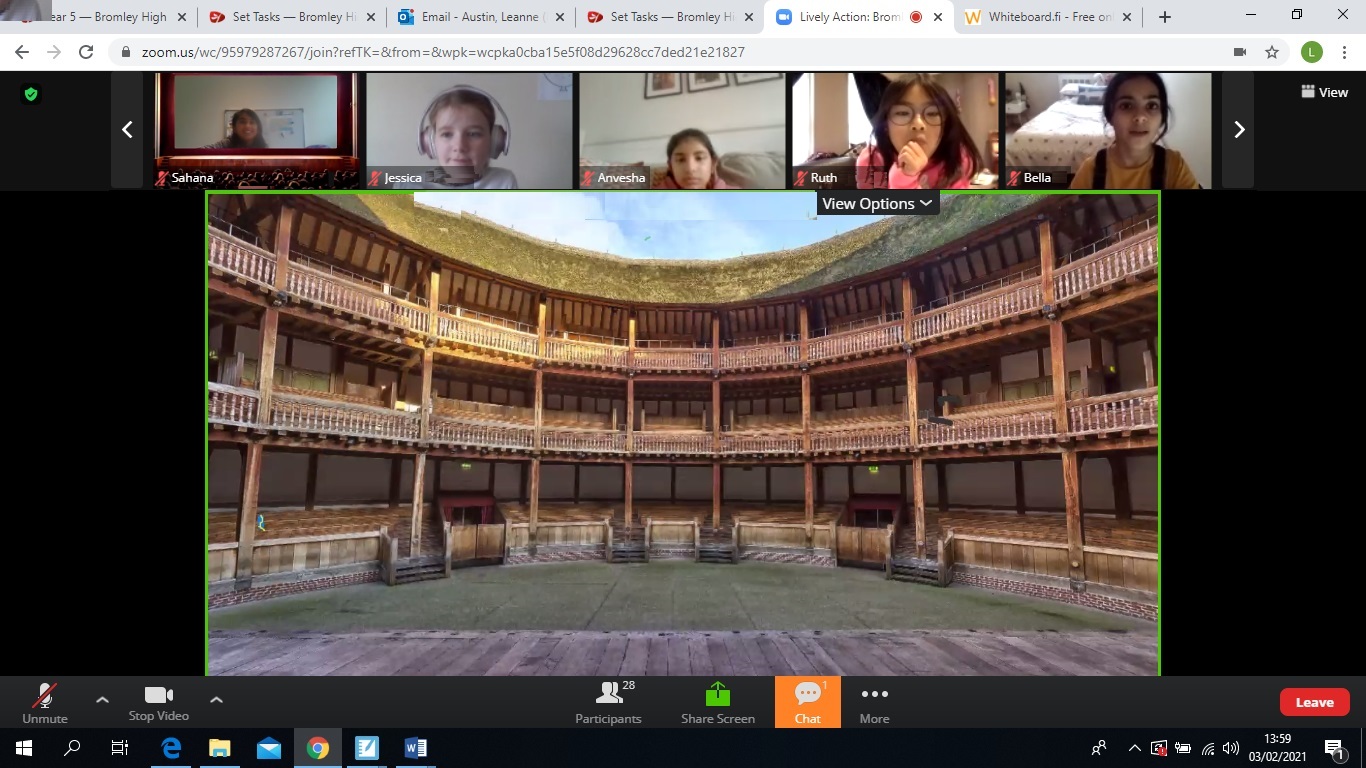Bookmark this page with the star icon

[x=1272, y=52]
